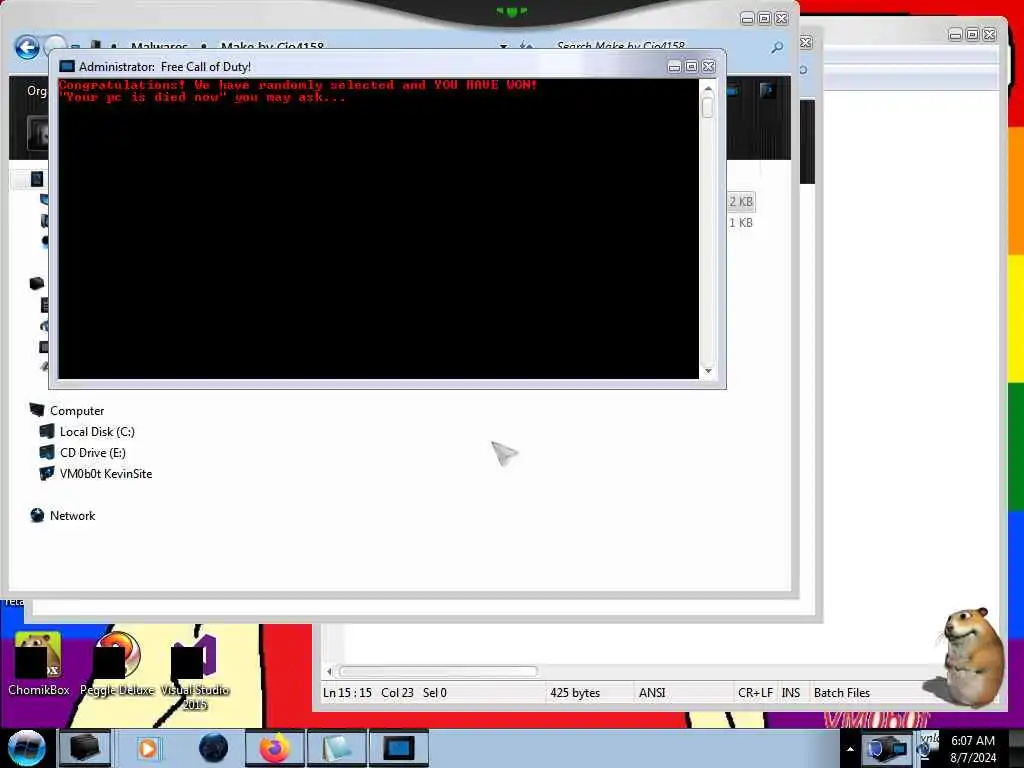Open the ChomikBox desktop shortcut
Screen dimensions: 1024x768
click(x=39, y=664)
